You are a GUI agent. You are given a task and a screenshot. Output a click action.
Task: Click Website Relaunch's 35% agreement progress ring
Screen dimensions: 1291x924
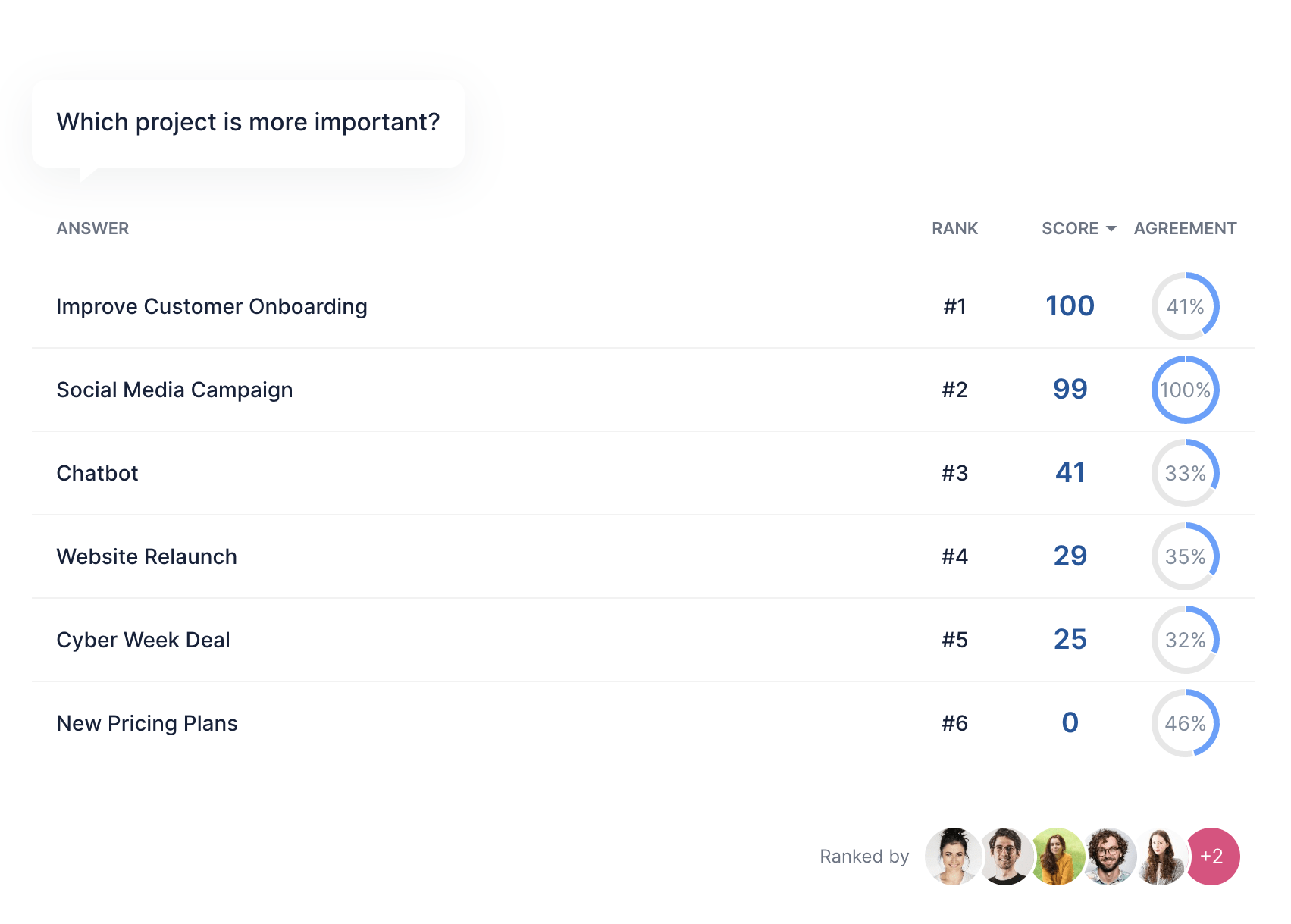click(1185, 556)
